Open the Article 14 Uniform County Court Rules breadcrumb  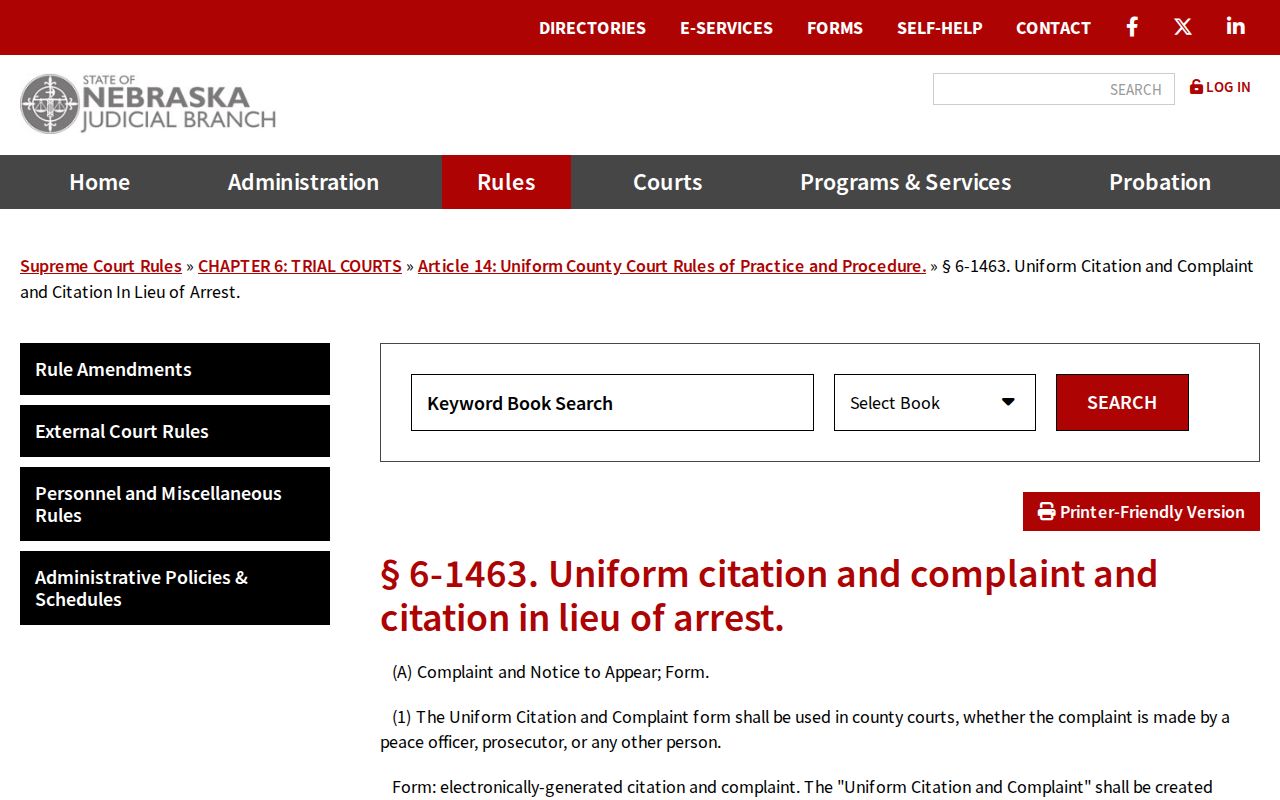click(672, 266)
